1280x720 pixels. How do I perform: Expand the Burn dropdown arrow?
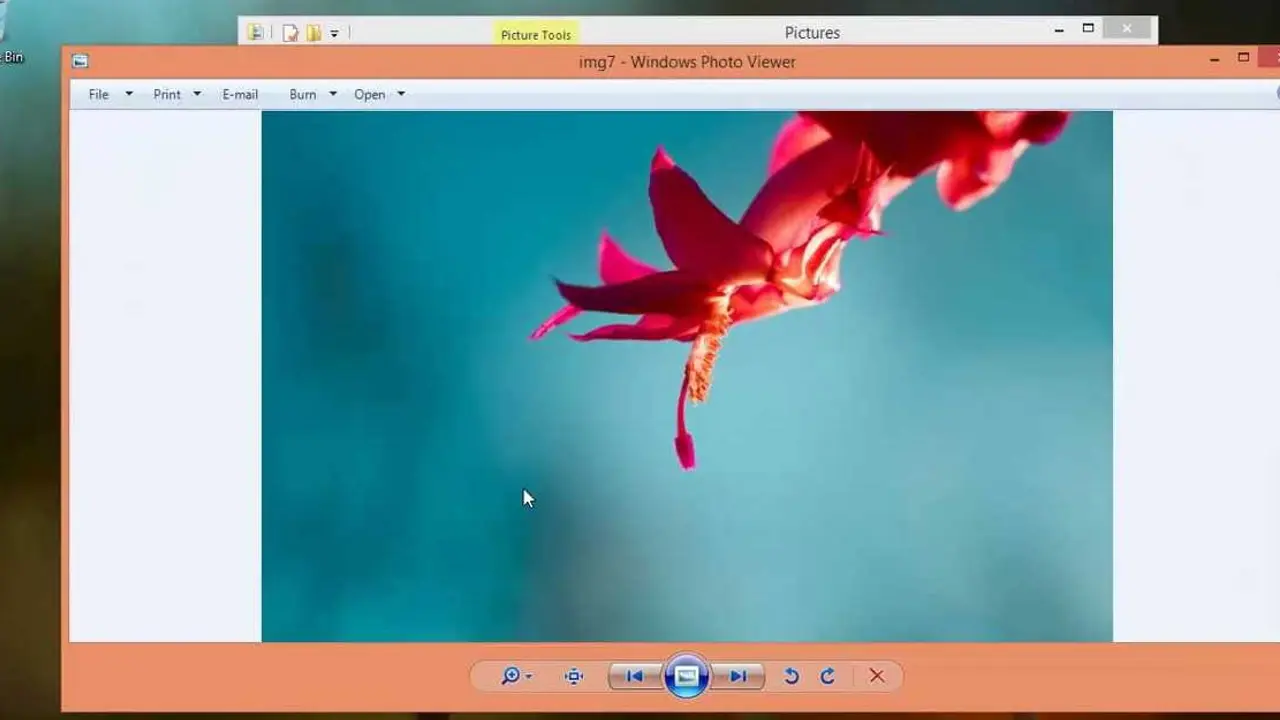point(333,94)
